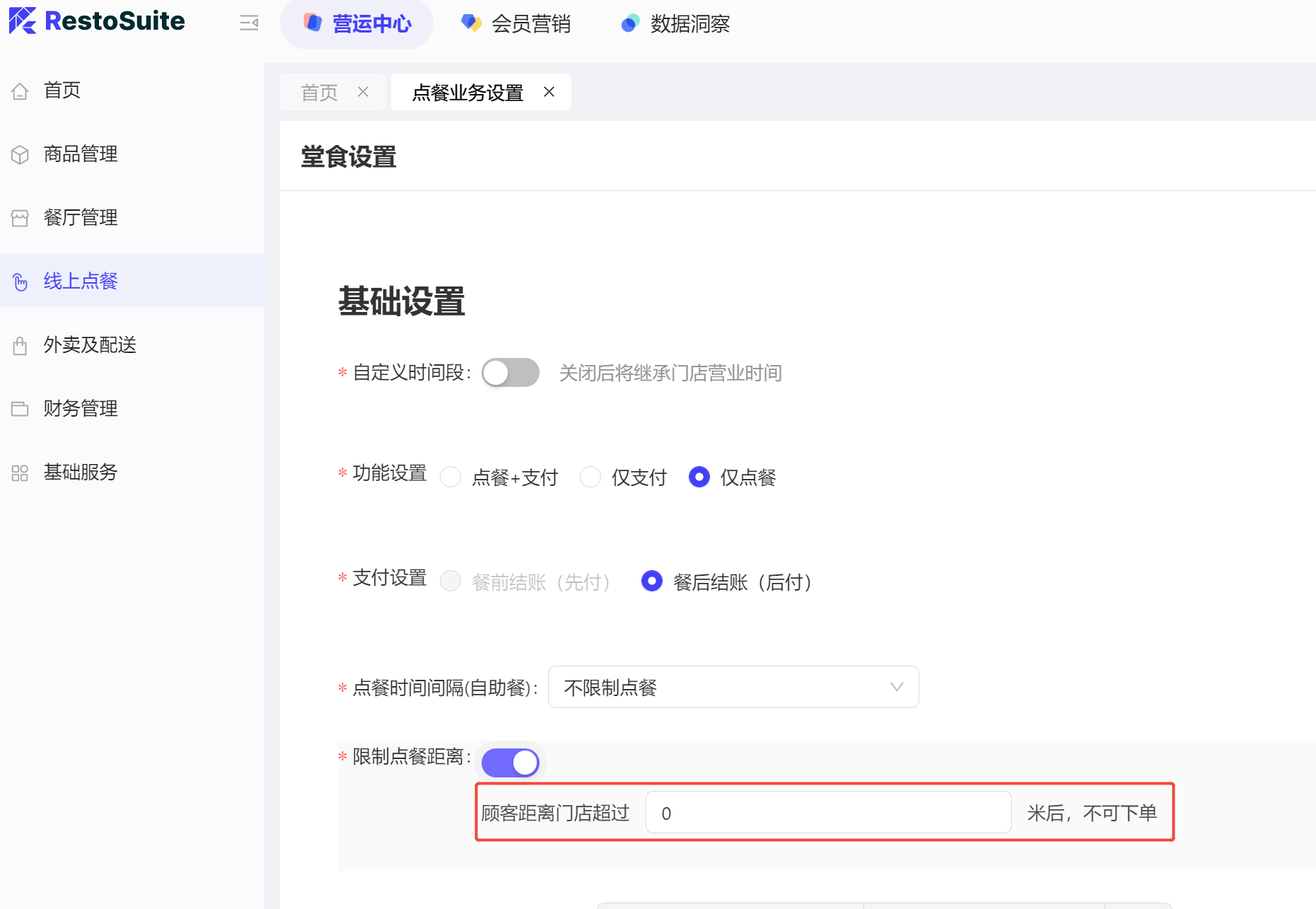The height and width of the screenshot is (909, 1316).
Task: Collapse the sidebar with the menu fold icon
Action: point(249,23)
